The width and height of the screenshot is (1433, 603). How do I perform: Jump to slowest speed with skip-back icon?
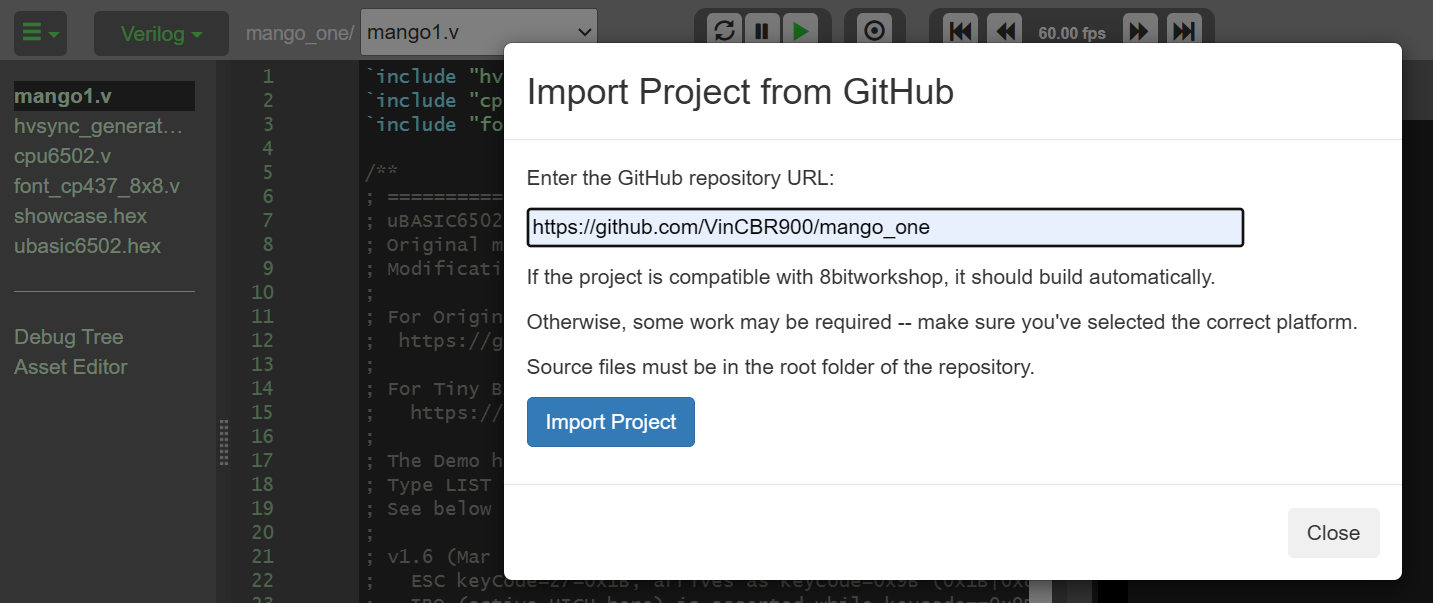pyautogui.click(x=960, y=31)
